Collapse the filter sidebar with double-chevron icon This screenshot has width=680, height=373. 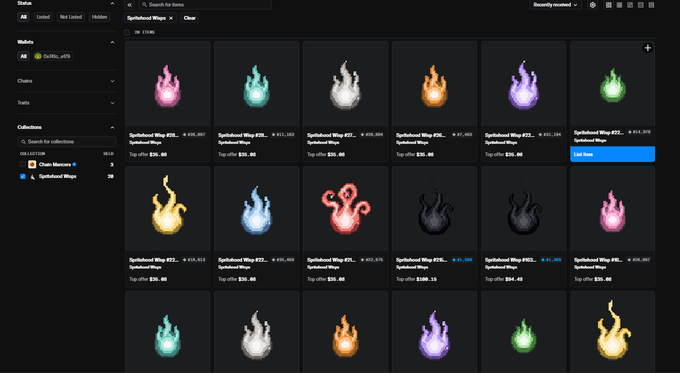coord(129,5)
